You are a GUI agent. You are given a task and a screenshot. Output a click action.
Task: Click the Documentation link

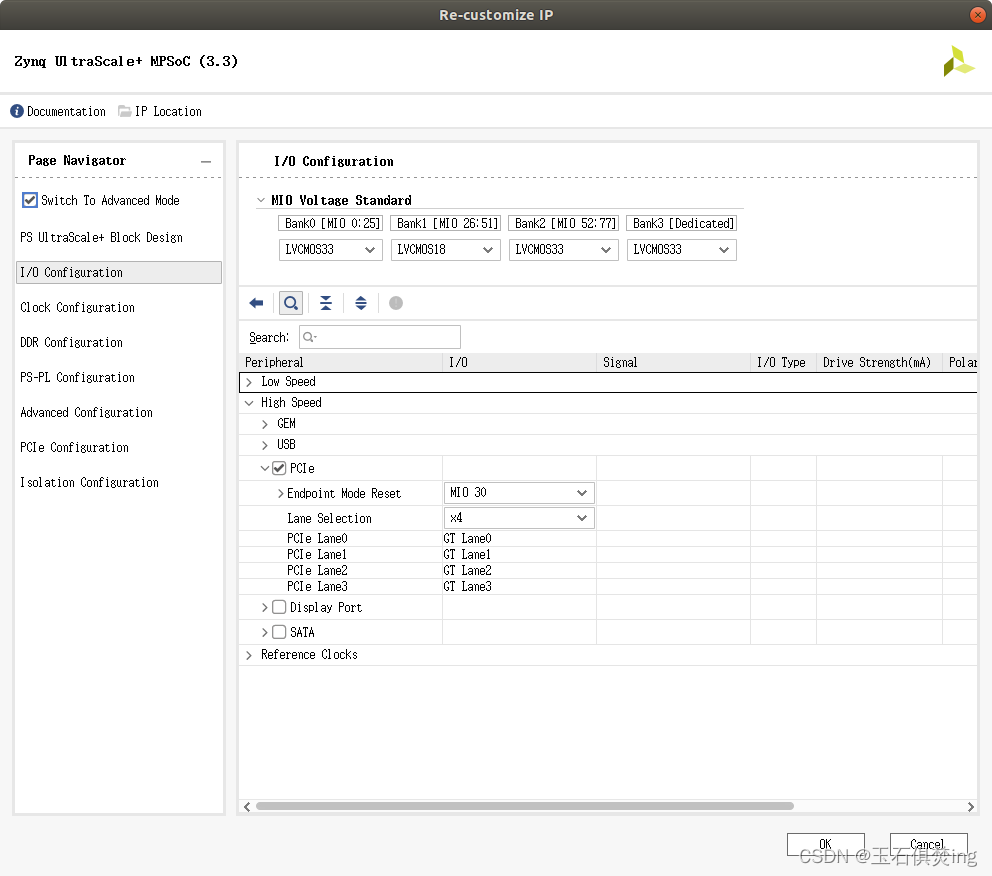point(66,111)
